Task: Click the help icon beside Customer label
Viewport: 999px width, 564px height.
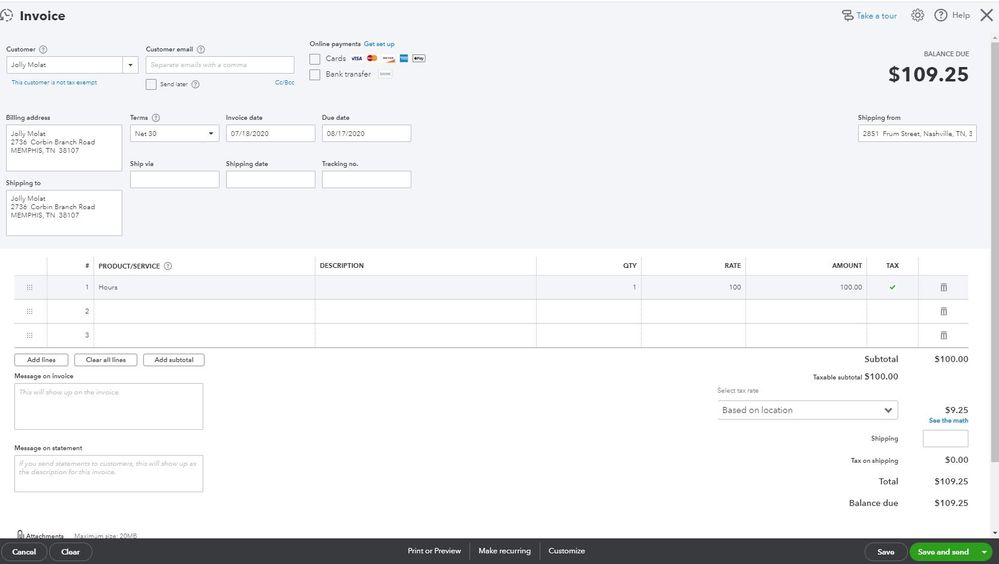Action: [x=43, y=49]
